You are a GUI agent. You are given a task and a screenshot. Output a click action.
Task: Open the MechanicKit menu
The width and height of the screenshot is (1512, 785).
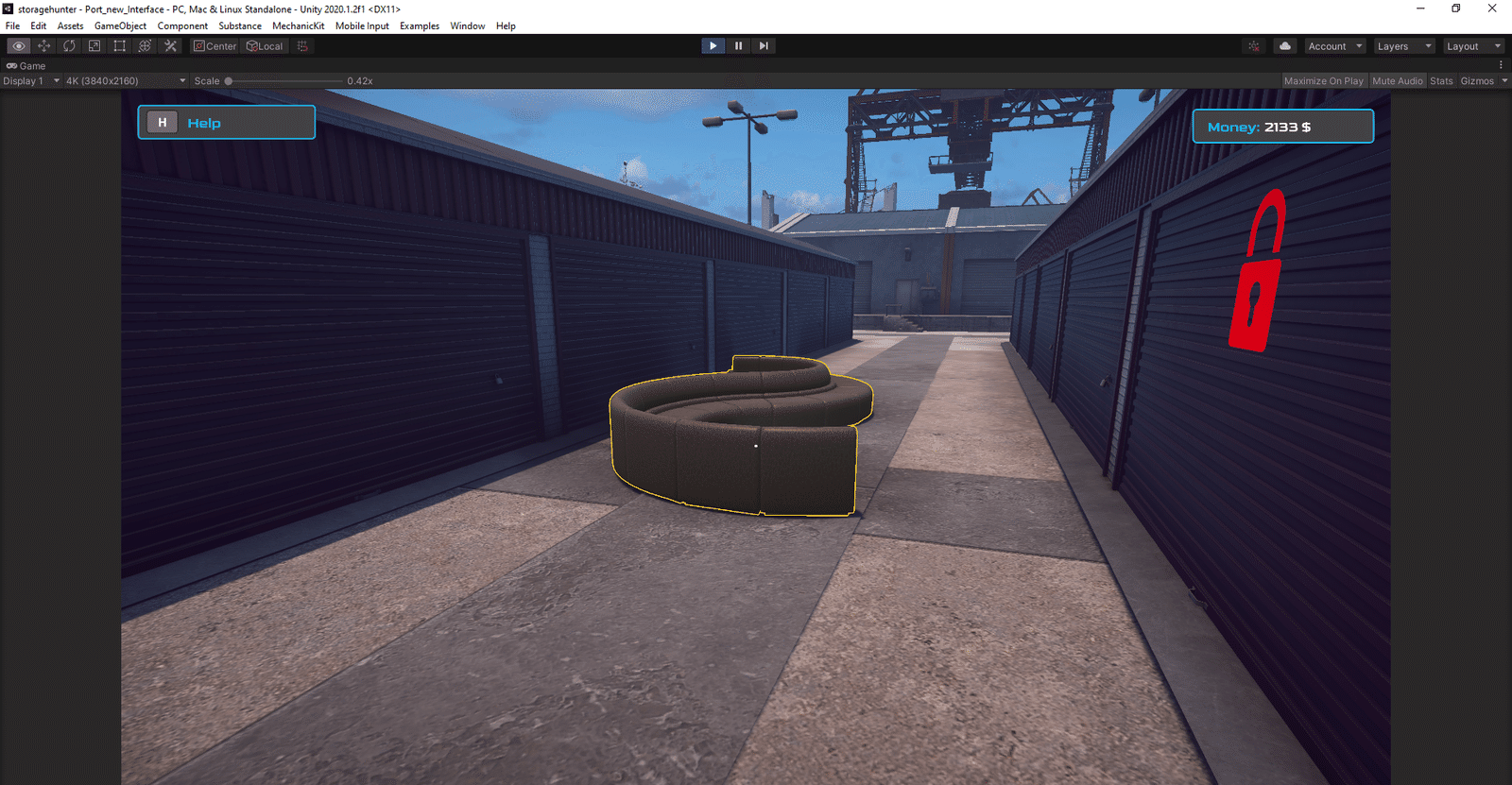tap(298, 26)
